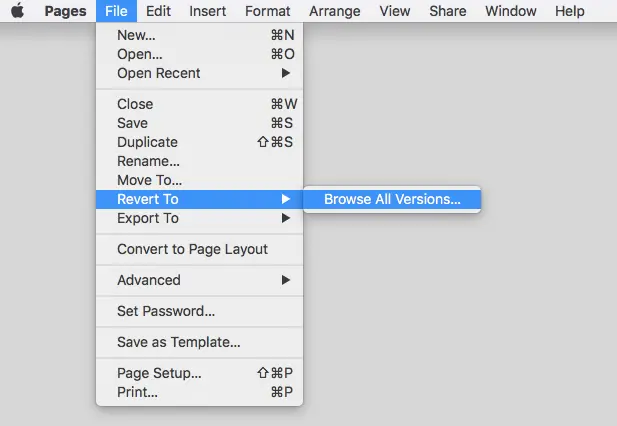Select Browse All Versions submenu item
Viewport: 617px width, 426px height.
click(392, 199)
